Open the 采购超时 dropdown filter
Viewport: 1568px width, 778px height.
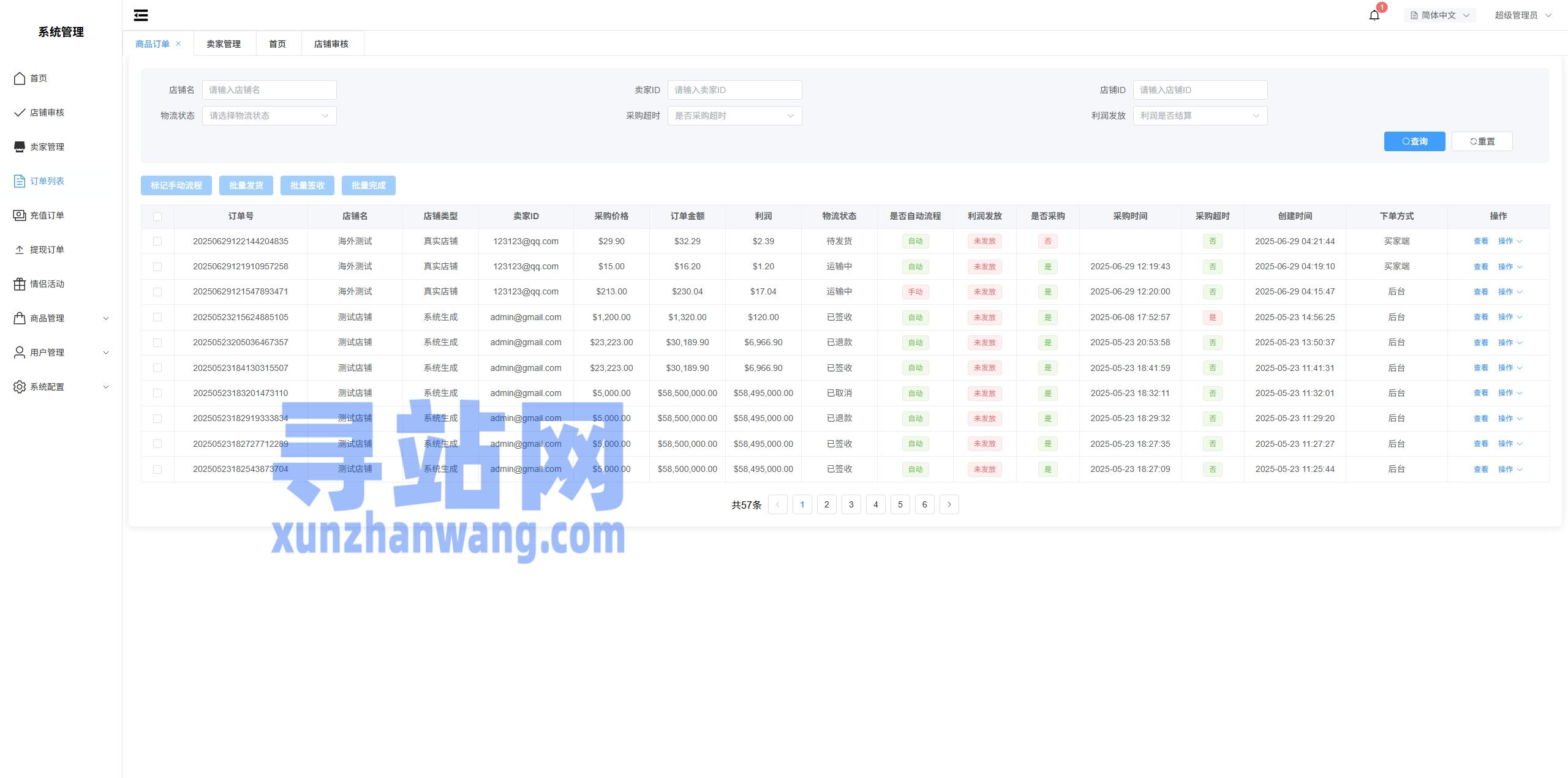(735, 116)
